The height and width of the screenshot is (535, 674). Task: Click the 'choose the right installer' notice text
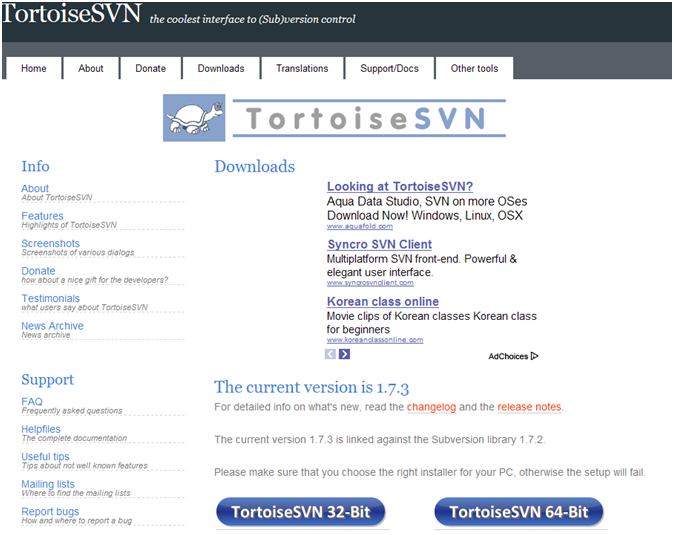coord(430,472)
